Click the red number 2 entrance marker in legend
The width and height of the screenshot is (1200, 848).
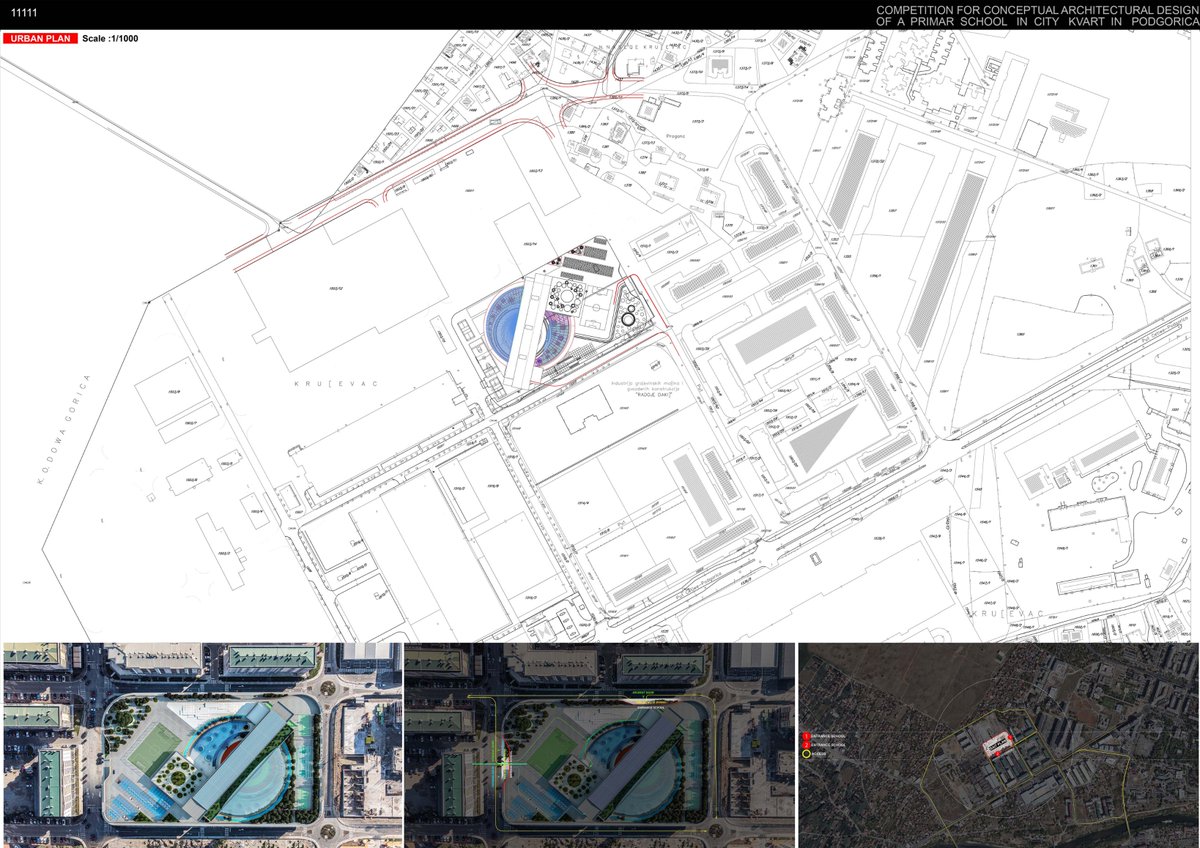click(807, 745)
